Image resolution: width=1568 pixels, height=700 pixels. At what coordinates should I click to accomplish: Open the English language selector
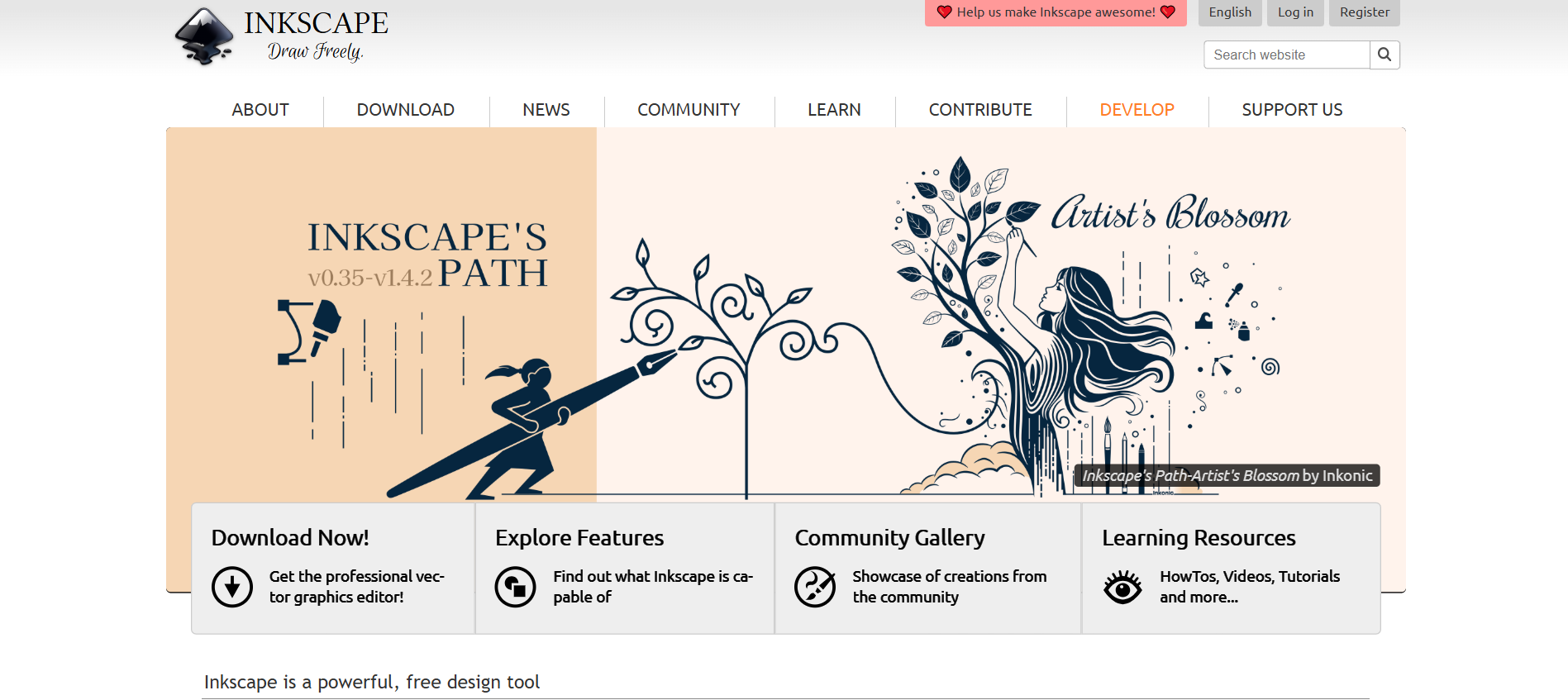[x=1230, y=12]
